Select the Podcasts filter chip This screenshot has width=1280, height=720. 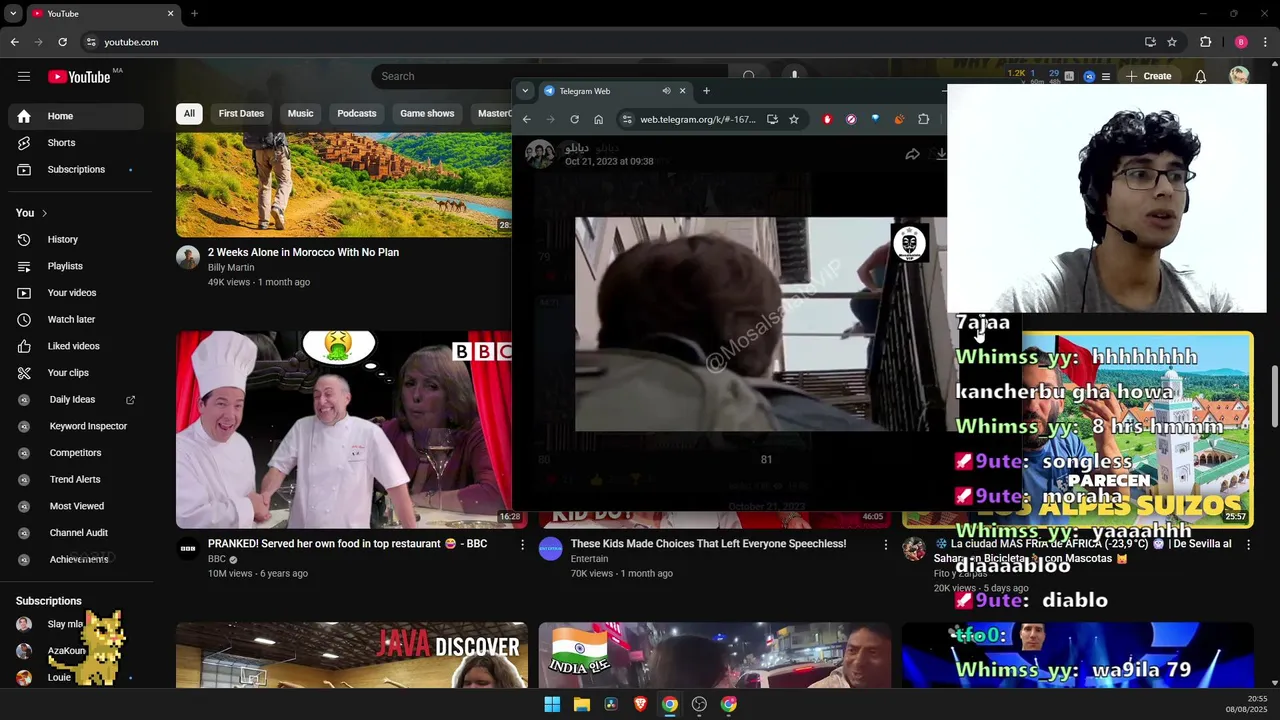(x=356, y=114)
